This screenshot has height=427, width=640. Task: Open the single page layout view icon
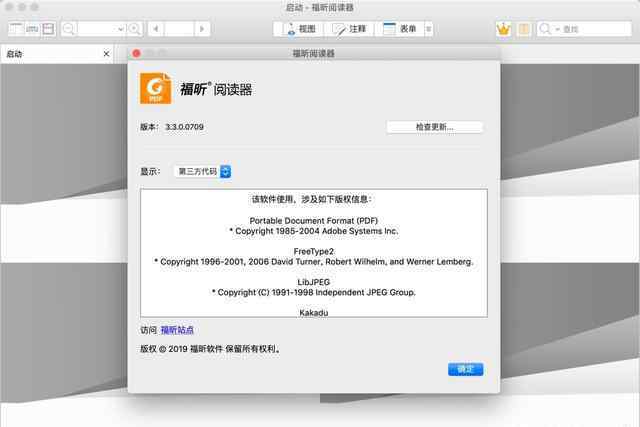click(x=16, y=29)
